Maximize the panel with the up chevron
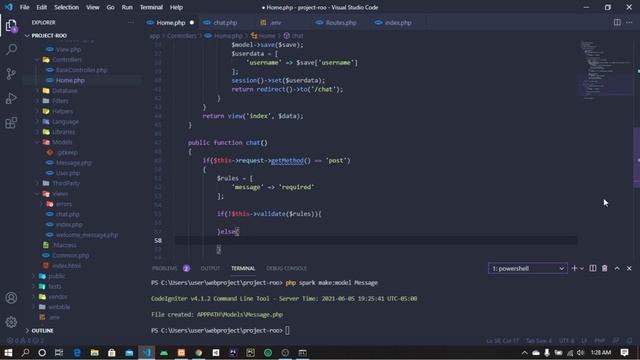 pos(617,268)
